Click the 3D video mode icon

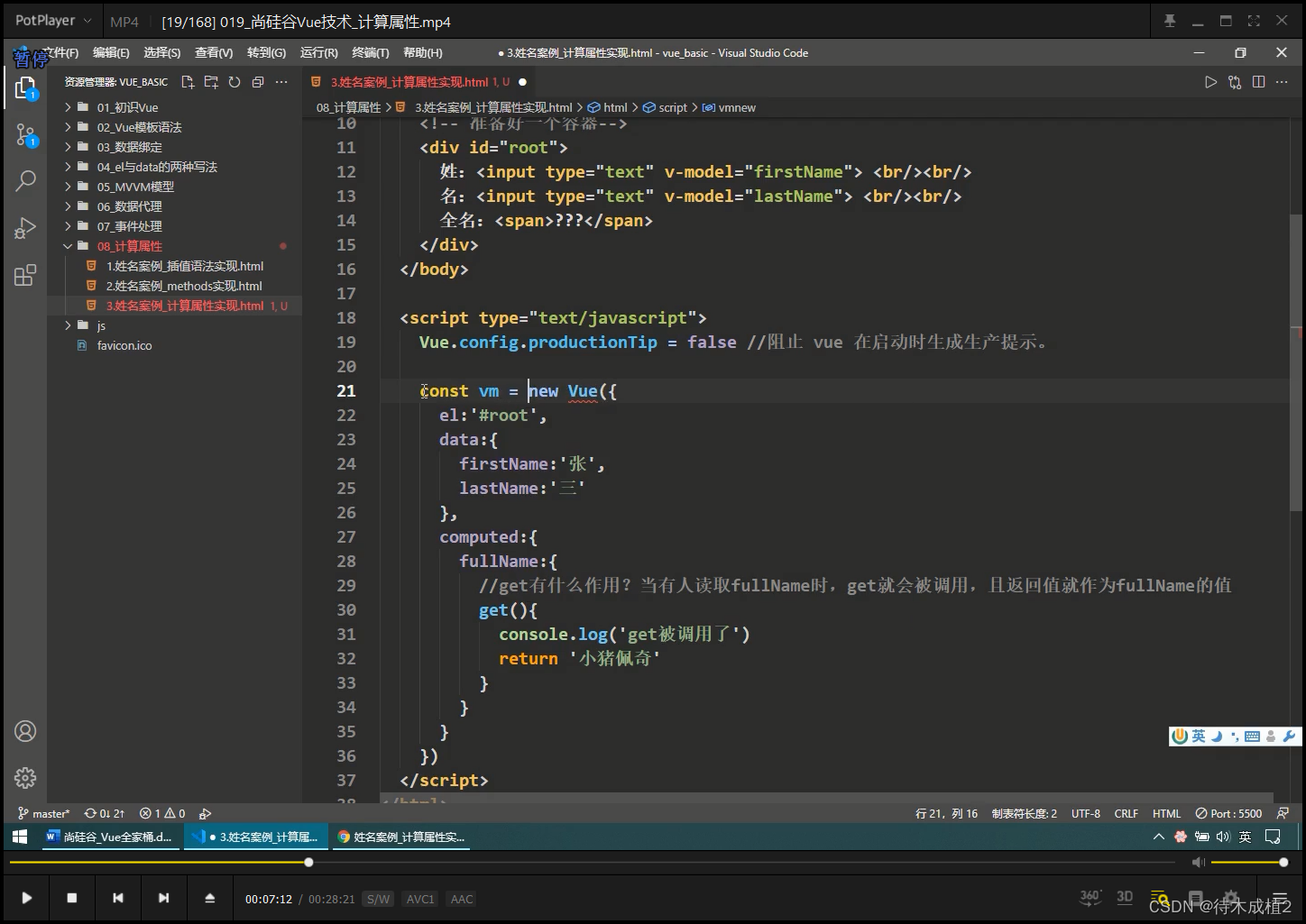pos(1125,897)
